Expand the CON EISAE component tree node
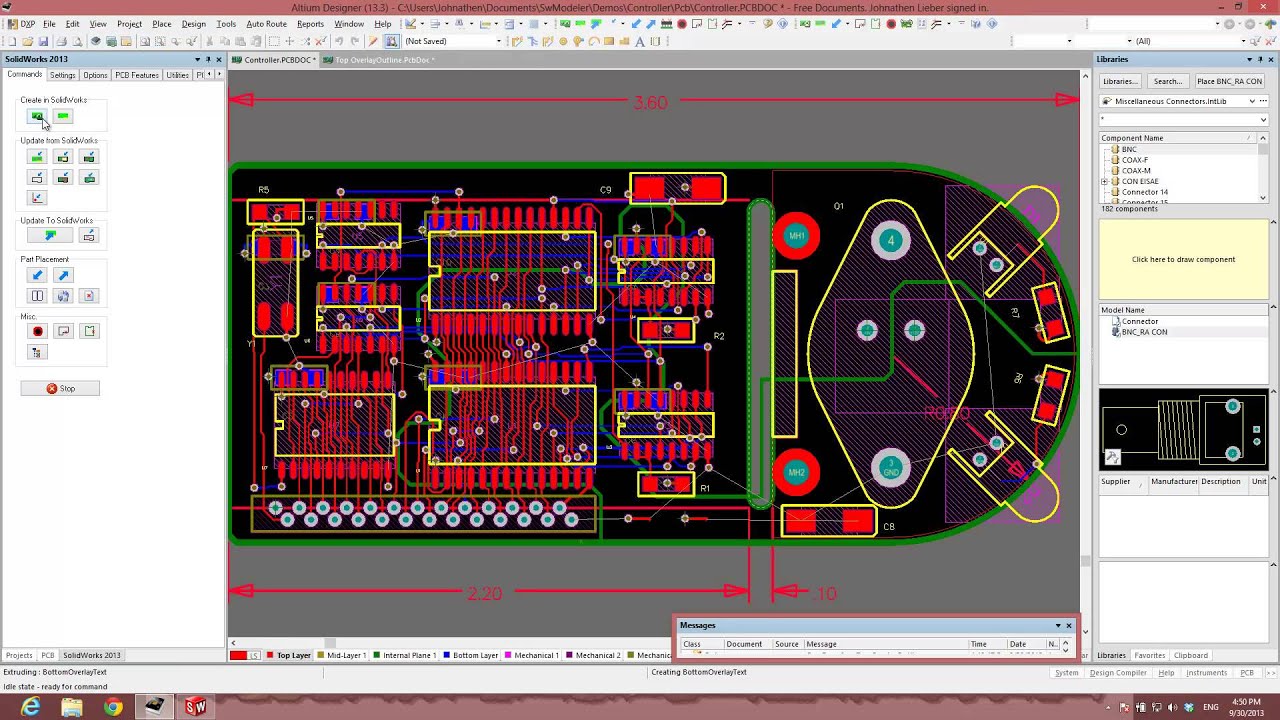The image size is (1280, 720). (1105, 182)
